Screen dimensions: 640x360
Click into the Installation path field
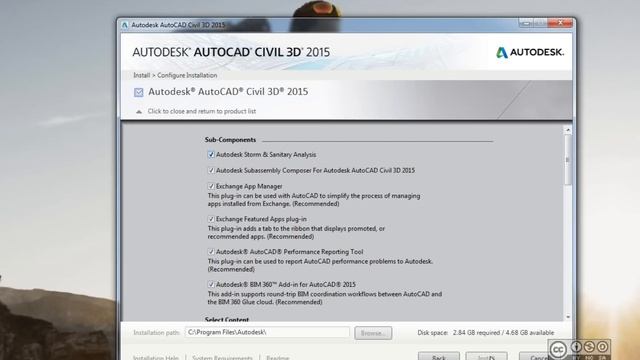click(x=267, y=333)
